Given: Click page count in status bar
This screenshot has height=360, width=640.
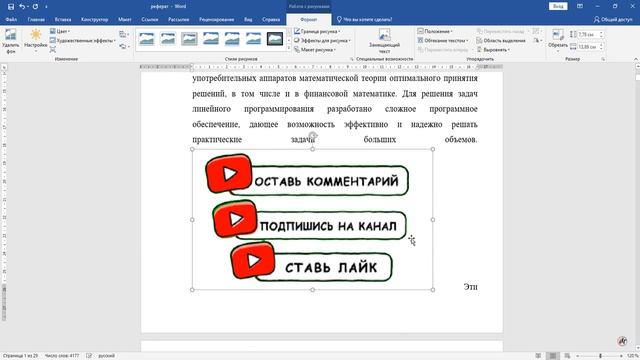Looking at the screenshot, I should [x=20, y=356].
